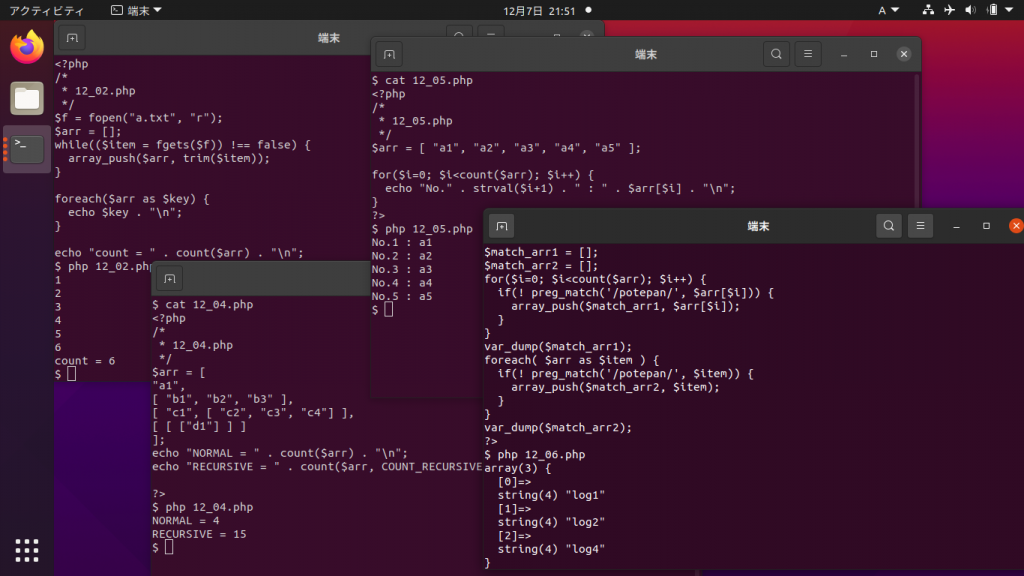The width and height of the screenshot is (1024, 576).
Task: Open the 端末 app menu dropdown in top bar
Action: click(135, 11)
